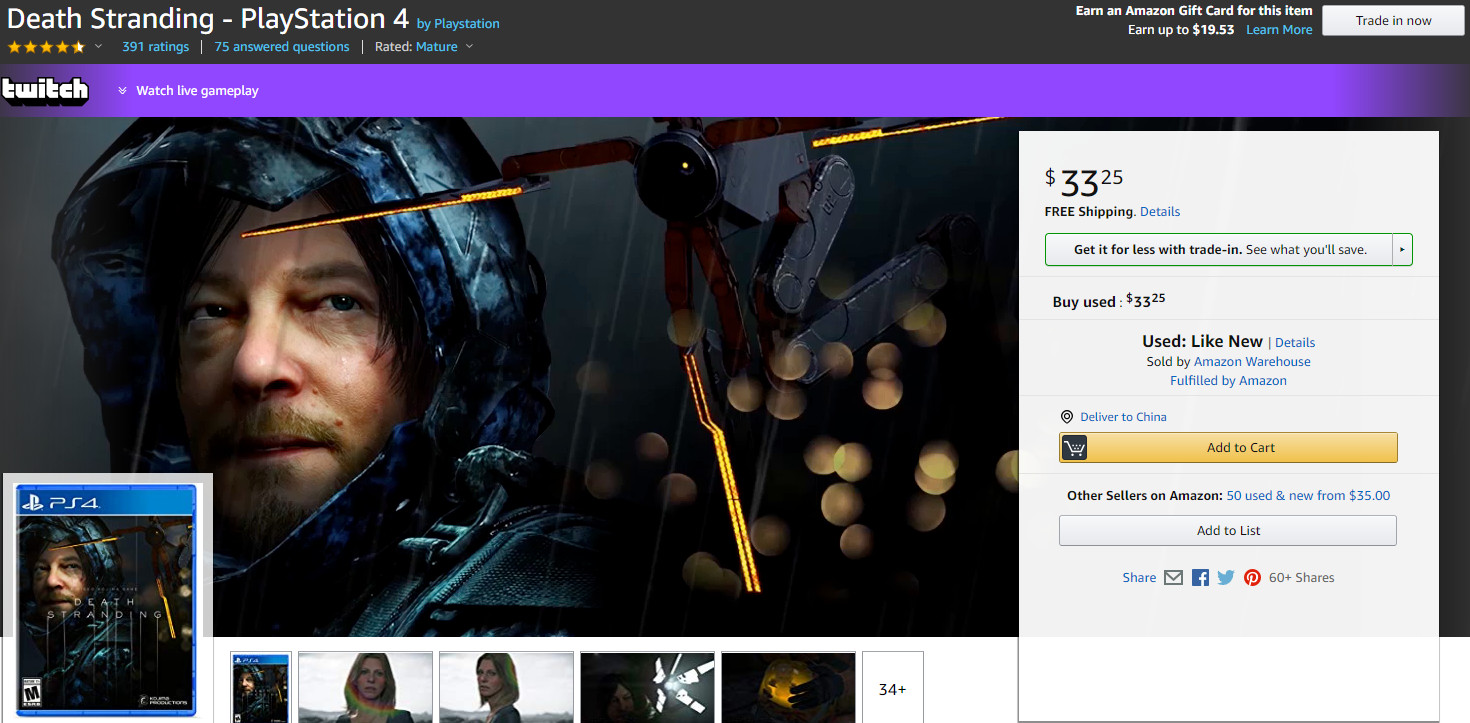Click the Buy used: $33.25 text
1470x723 pixels.
point(1109,301)
